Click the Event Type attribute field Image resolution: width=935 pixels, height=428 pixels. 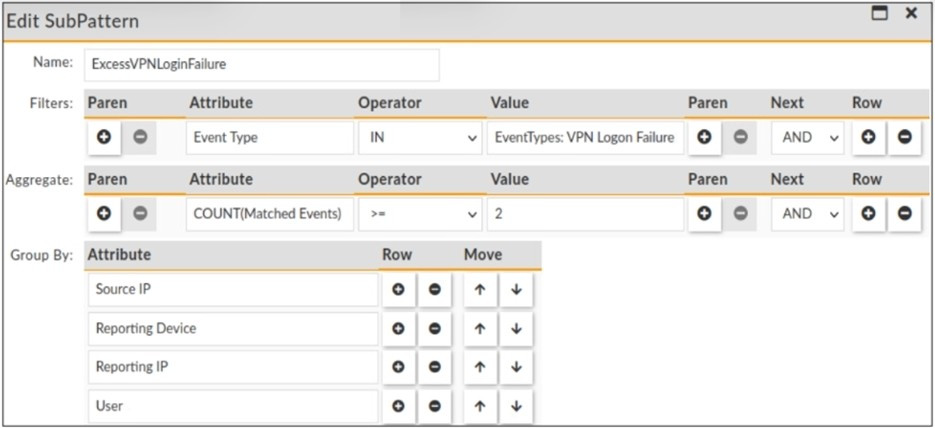(269, 138)
